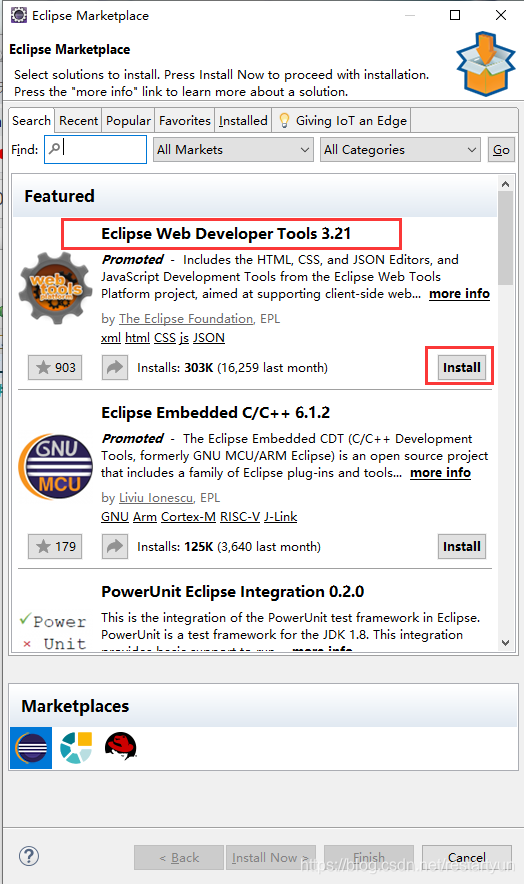The width and height of the screenshot is (524, 884).
Task: Focus the Find search input field
Action: click(95, 149)
